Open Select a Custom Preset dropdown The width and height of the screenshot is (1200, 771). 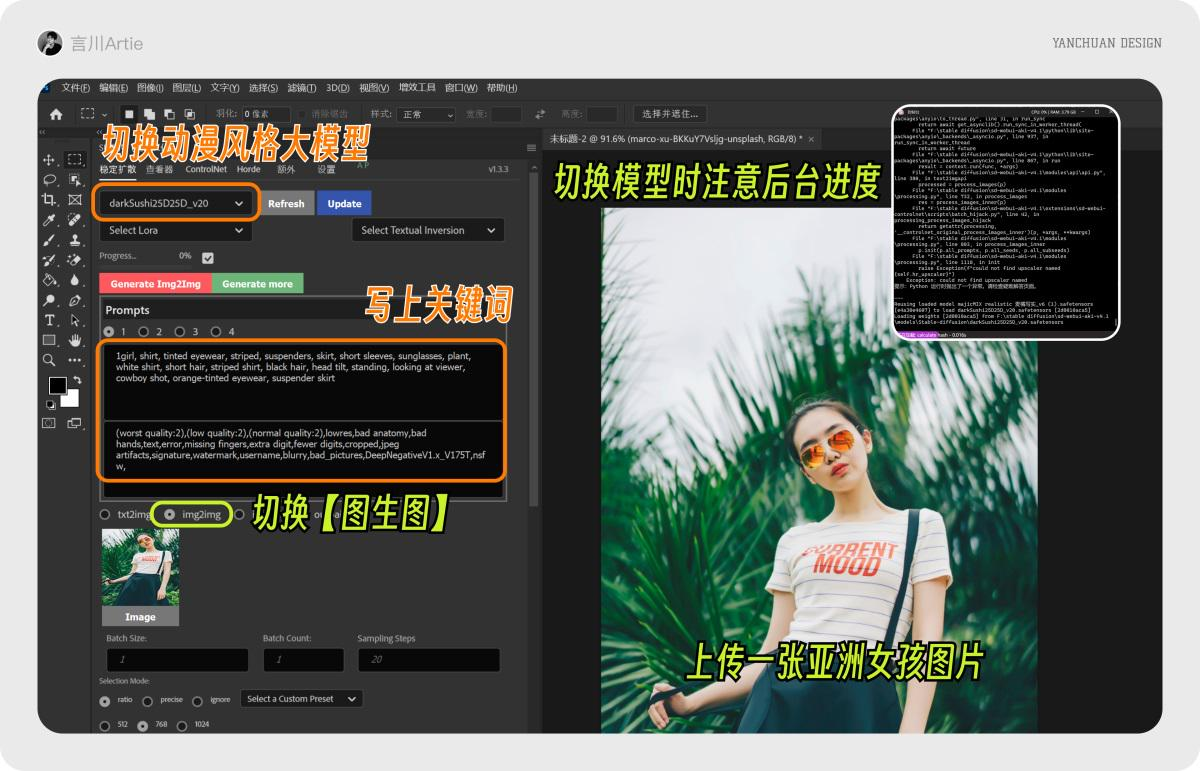point(300,699)
